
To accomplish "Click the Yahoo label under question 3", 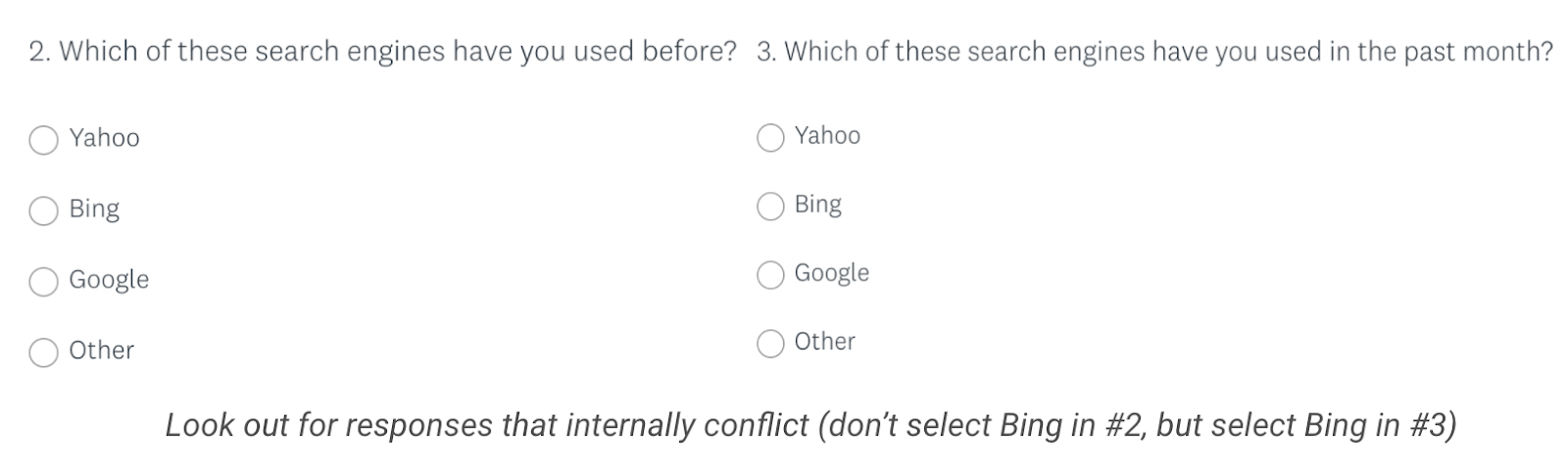I will [827, 136].
